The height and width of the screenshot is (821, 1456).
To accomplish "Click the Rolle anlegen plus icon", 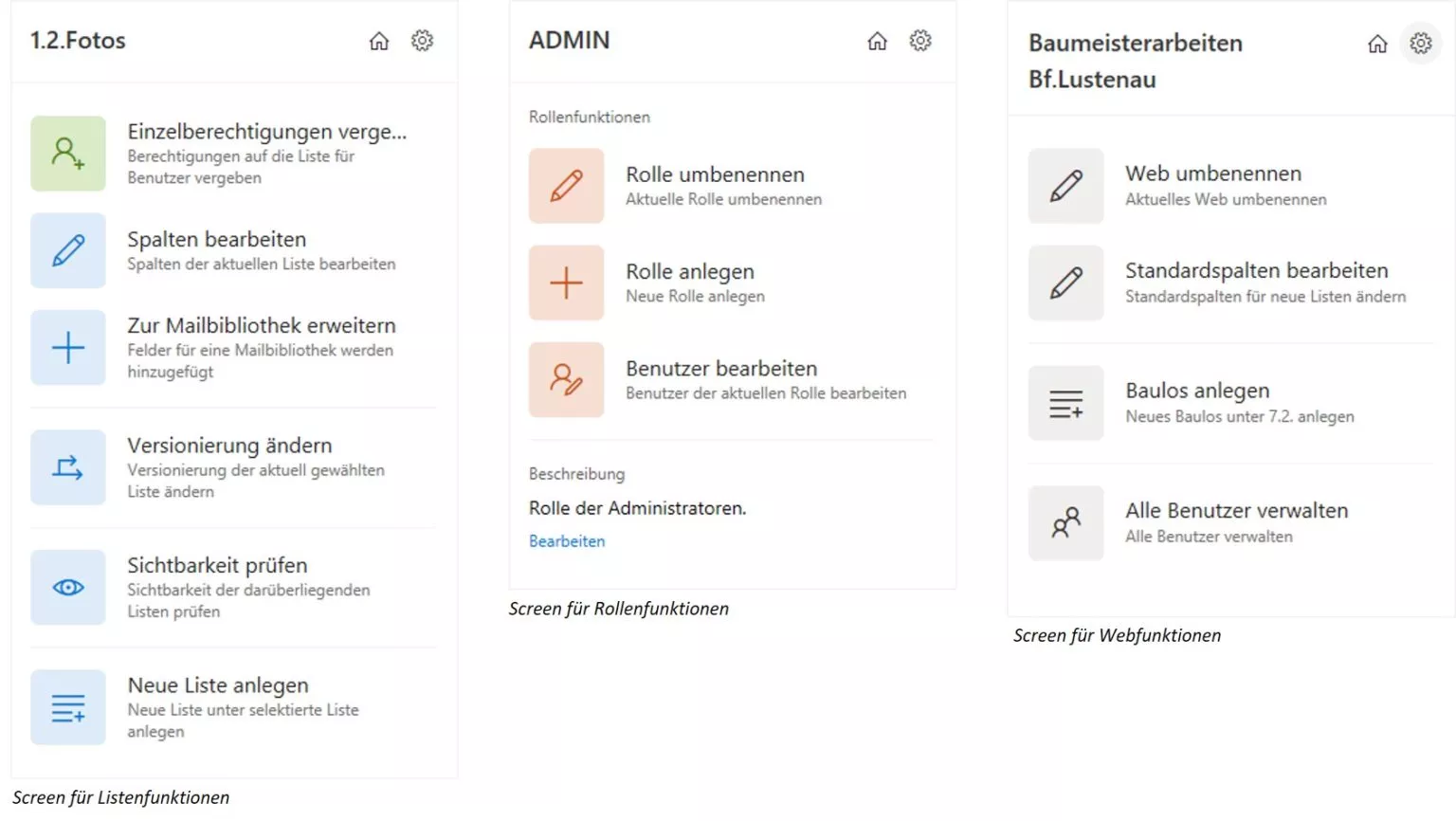I will [566, 283].
